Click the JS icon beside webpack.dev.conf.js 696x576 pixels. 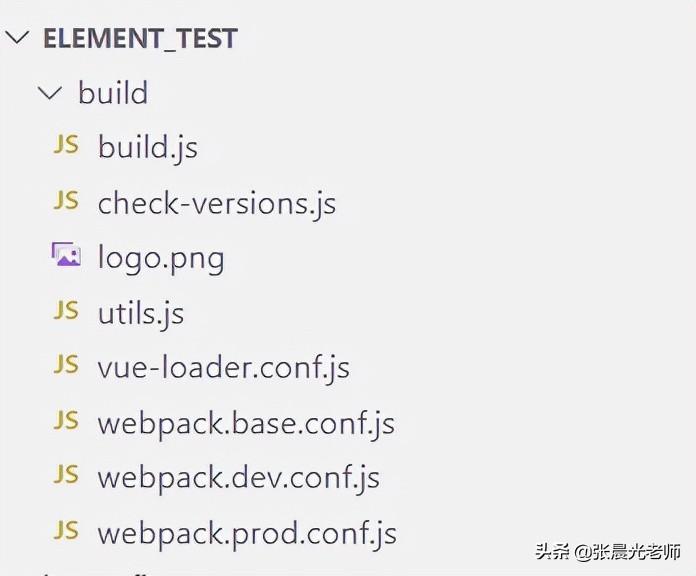(66, 476)
